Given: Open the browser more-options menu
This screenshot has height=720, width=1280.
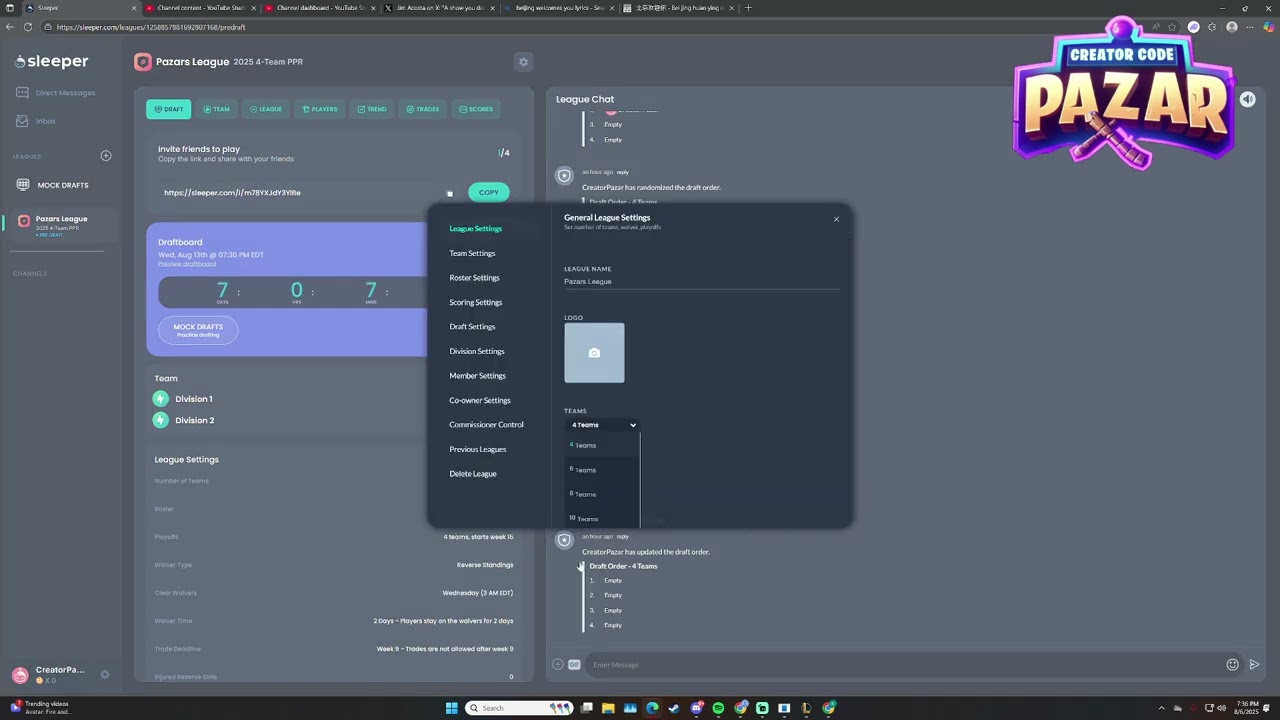Looking at the screenshot, I should 1251,27.
